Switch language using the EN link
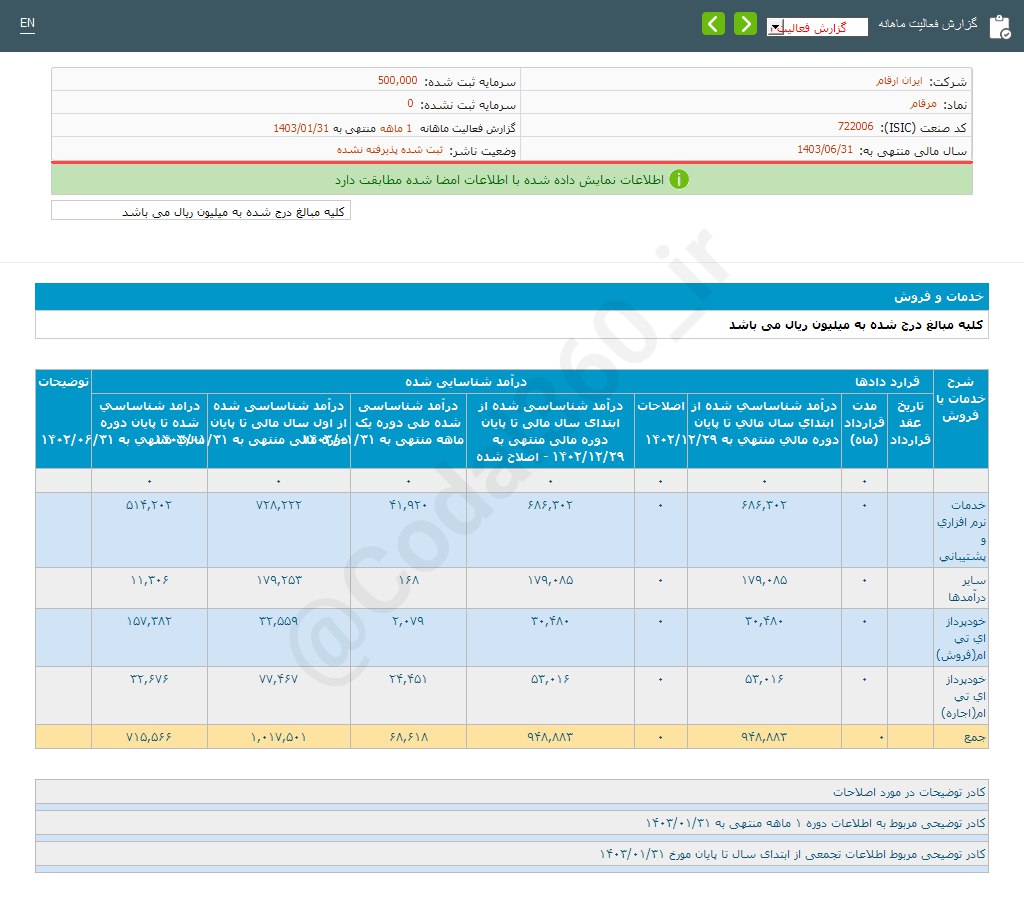This screenshot has height=913, width=1024. pyautogui.click(x=27, y=24)
